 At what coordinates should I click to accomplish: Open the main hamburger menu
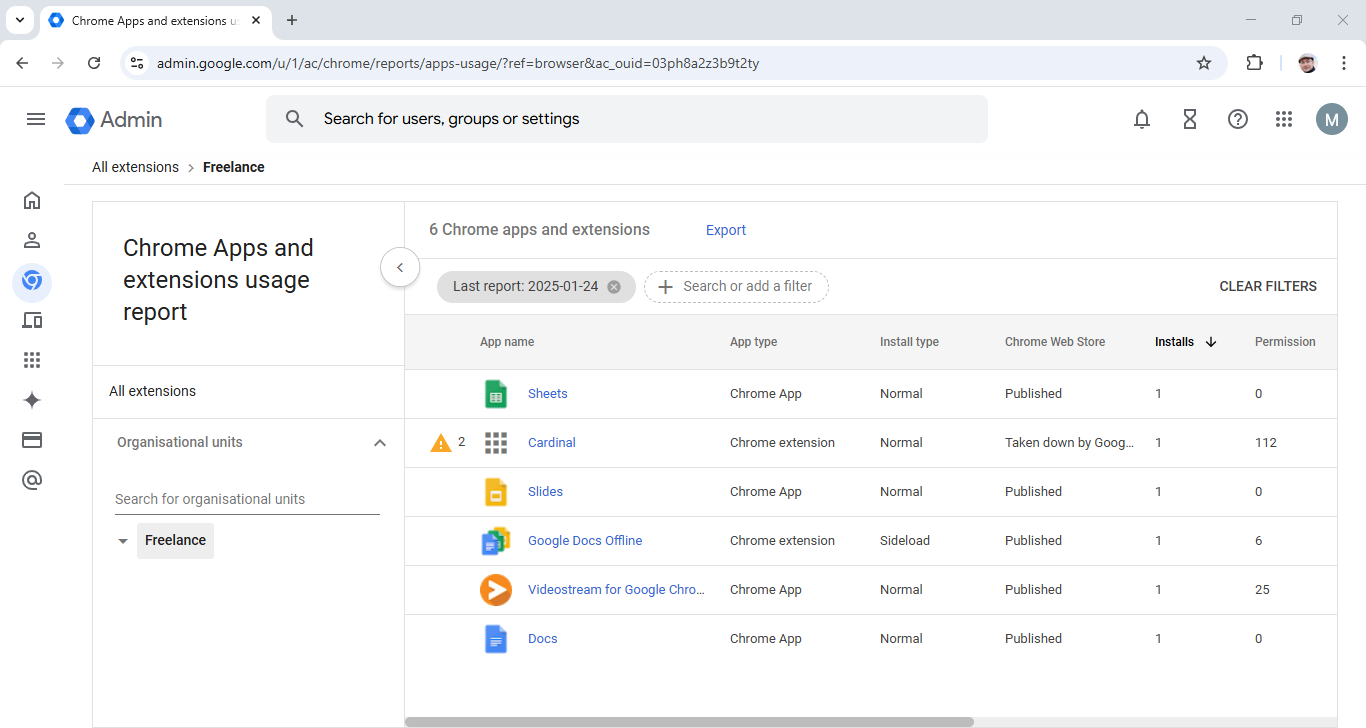tap(36, 119)
